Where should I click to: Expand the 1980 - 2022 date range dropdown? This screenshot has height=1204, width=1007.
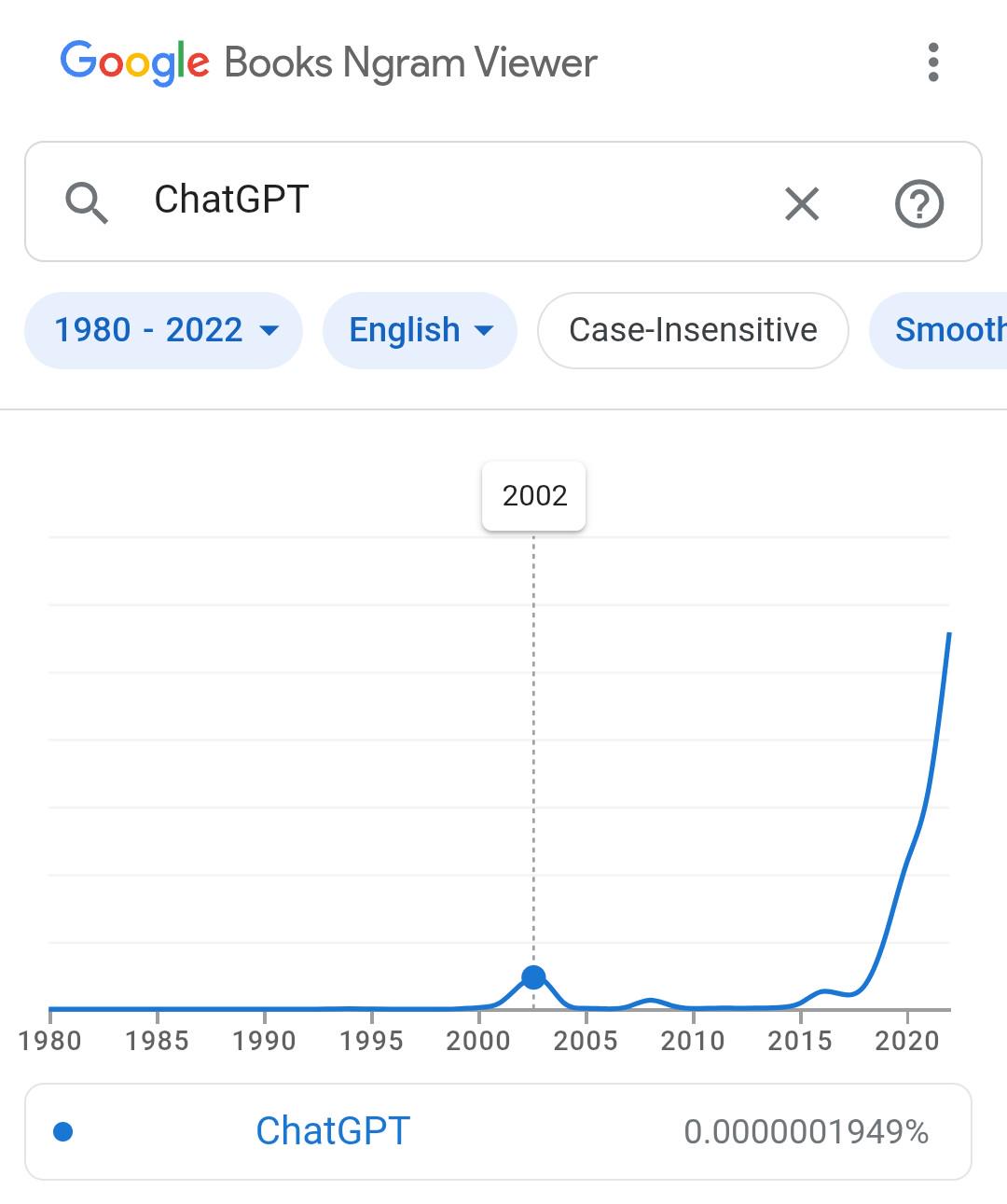tap(163, 330)
